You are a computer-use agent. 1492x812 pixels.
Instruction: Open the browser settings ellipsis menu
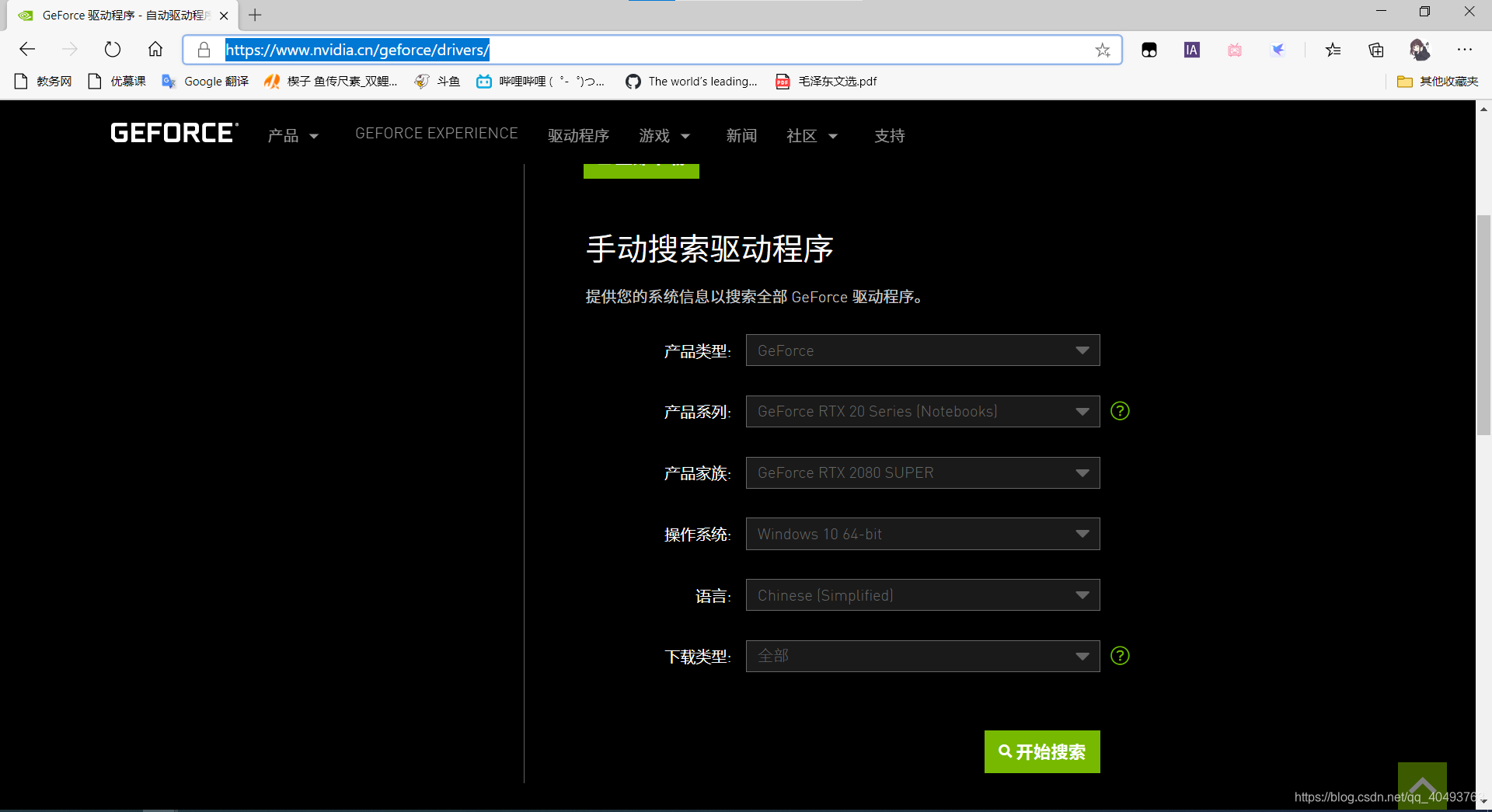(1465, 51)
